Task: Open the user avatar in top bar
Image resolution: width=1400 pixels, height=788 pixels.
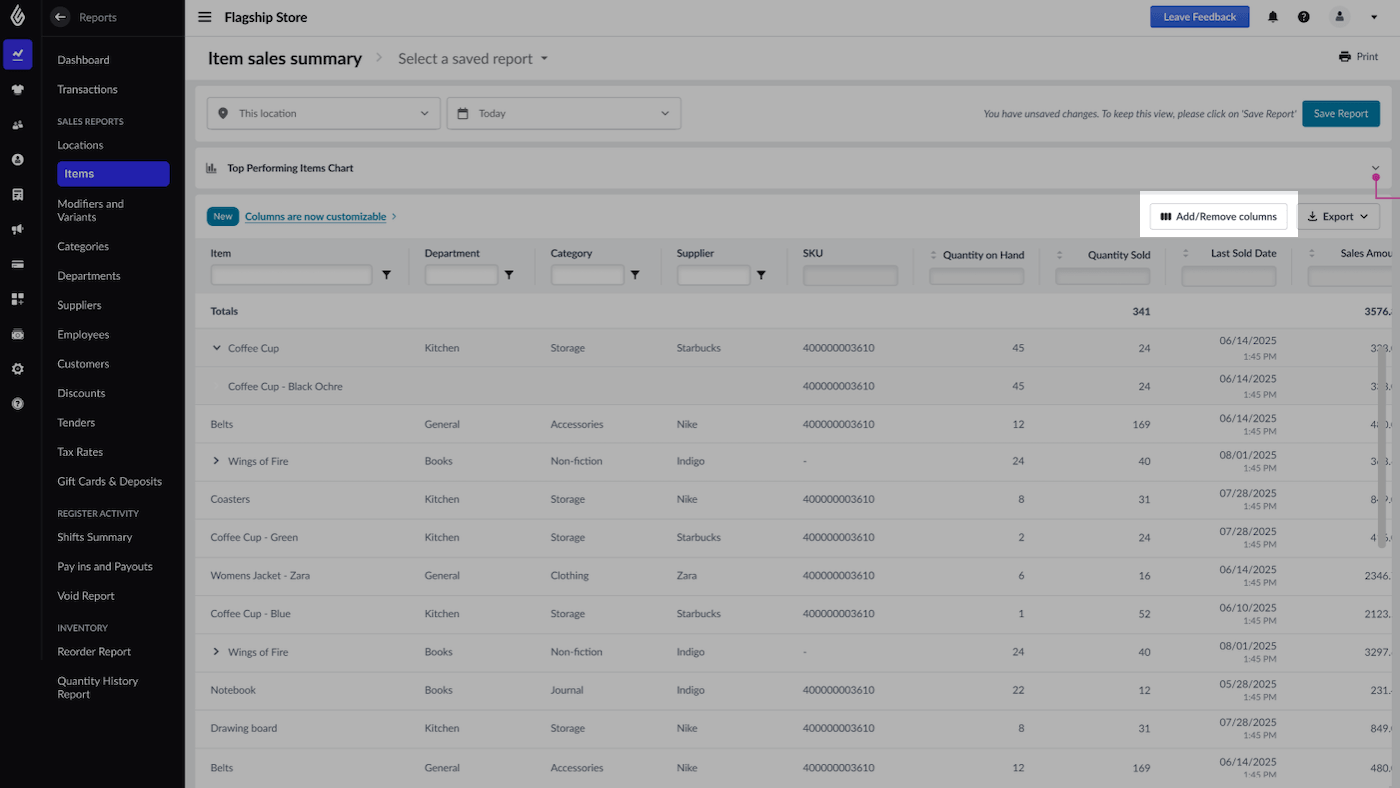Action: point(1340,17)
